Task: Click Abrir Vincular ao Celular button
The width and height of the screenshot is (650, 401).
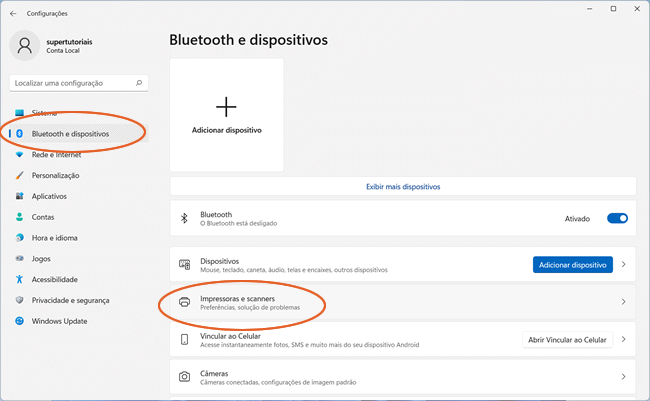Action: click(x=568, y=339)
